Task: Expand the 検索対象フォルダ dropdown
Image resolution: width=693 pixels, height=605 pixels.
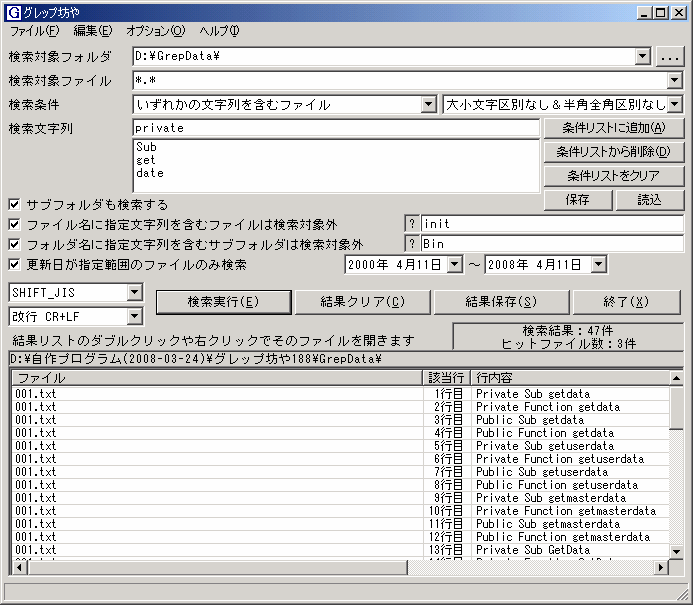Action: coord(642,57)
